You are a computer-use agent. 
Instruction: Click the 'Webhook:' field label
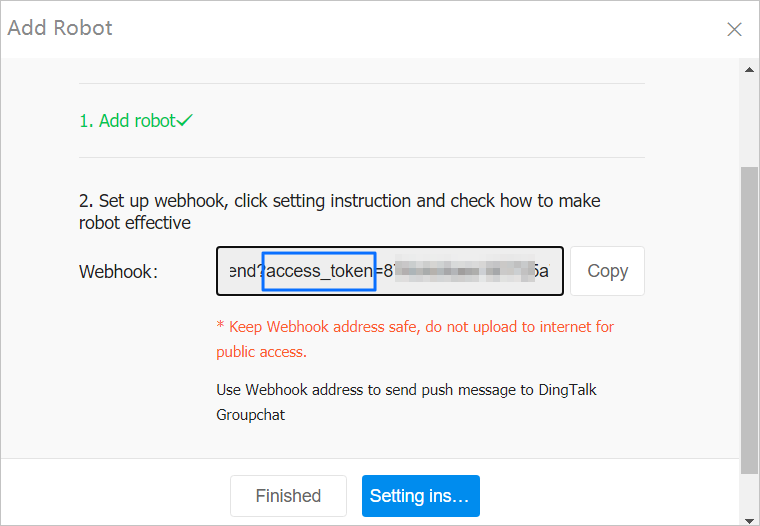tap(118, 271)
